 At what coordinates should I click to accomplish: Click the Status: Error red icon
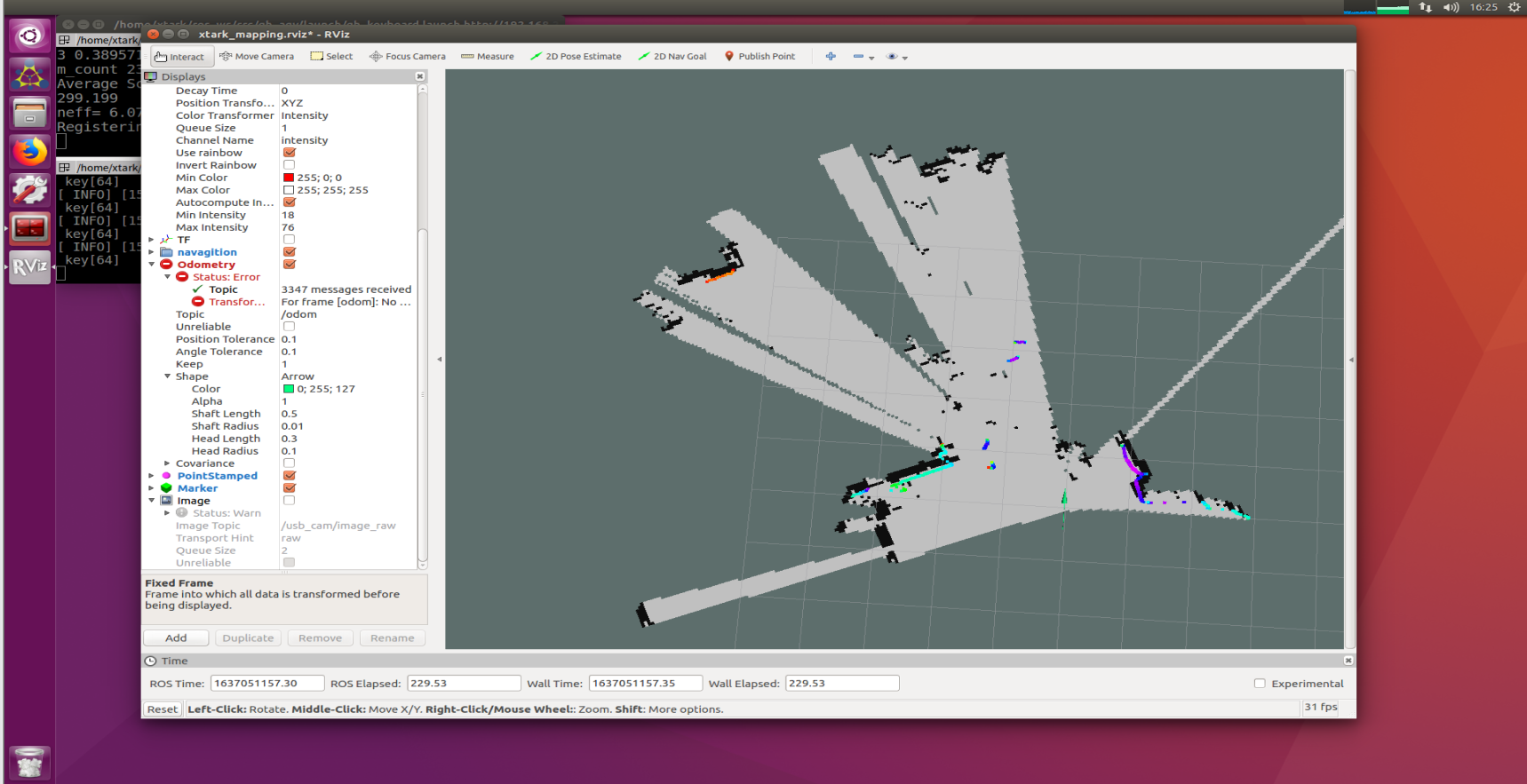pos(182,277)
